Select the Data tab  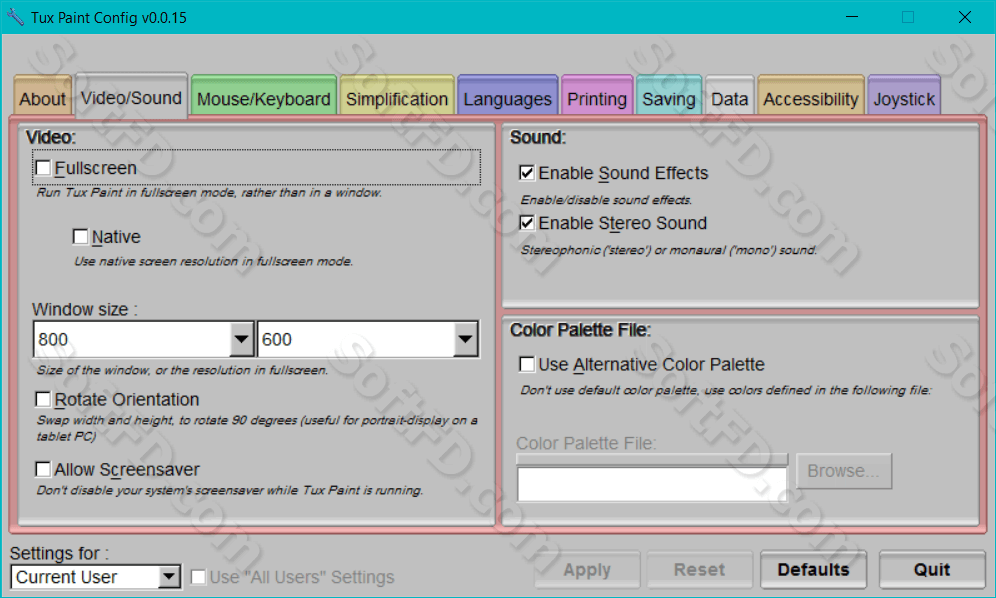(x=730, y=97)
